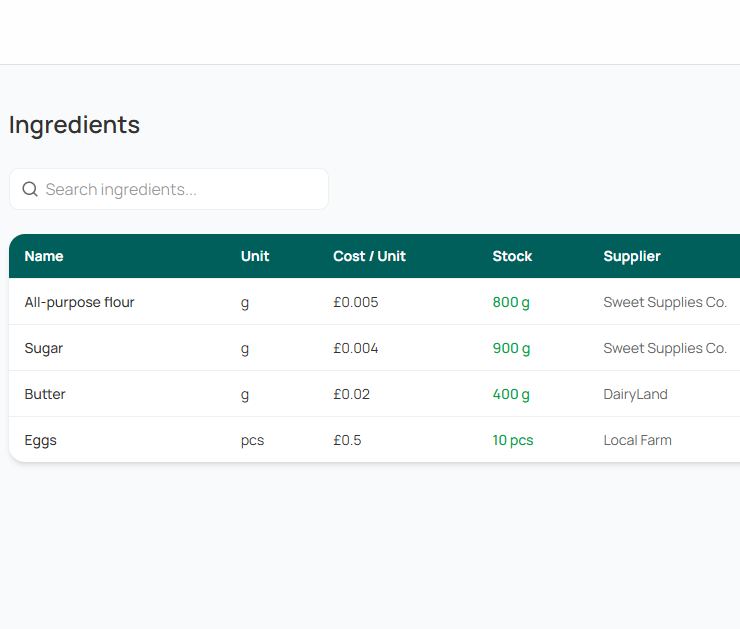Click the DairyLand supplier cell
The width and height of the screenshot is (740, 629).
pyautogui.click(x=635, y=394)
